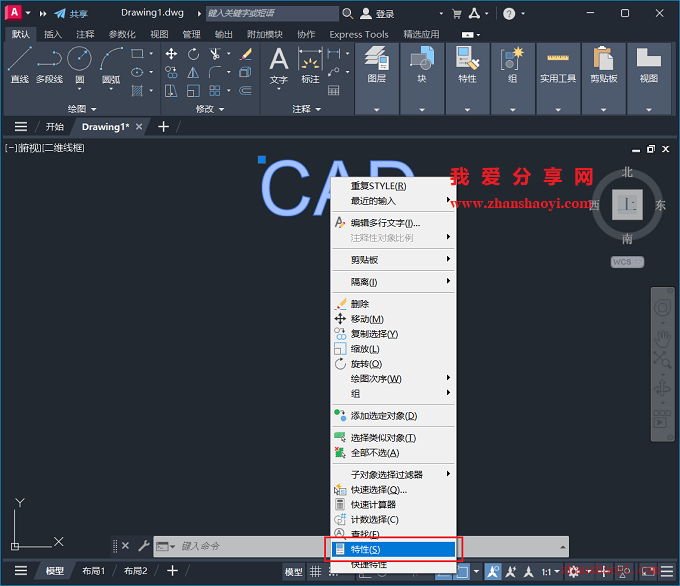Click the viewport label [-][俯视][二维线框]
The height and width of the screenshot is (586, 680).
tap(45, 148)
